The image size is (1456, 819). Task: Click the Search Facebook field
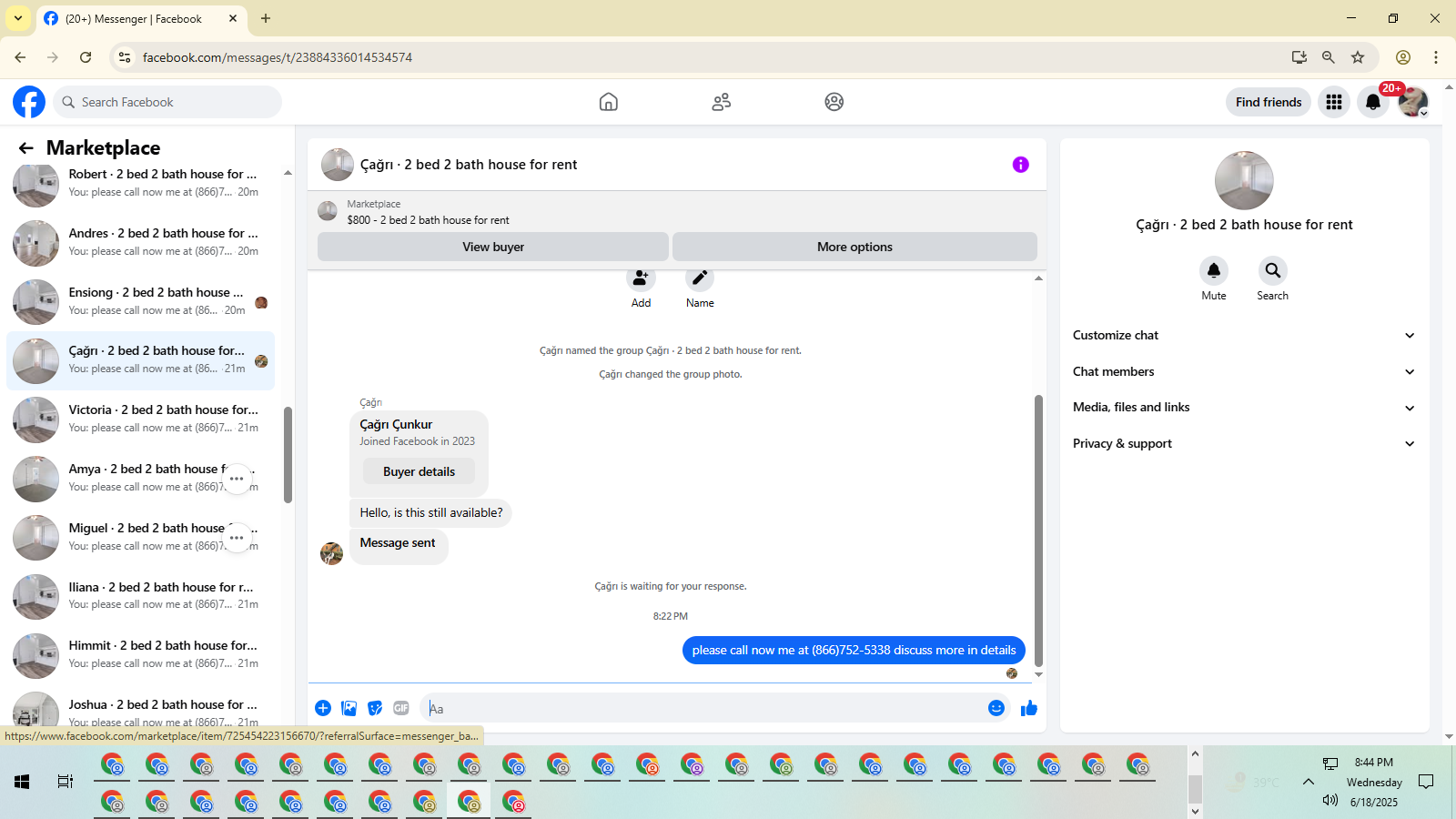click(167, 102)
